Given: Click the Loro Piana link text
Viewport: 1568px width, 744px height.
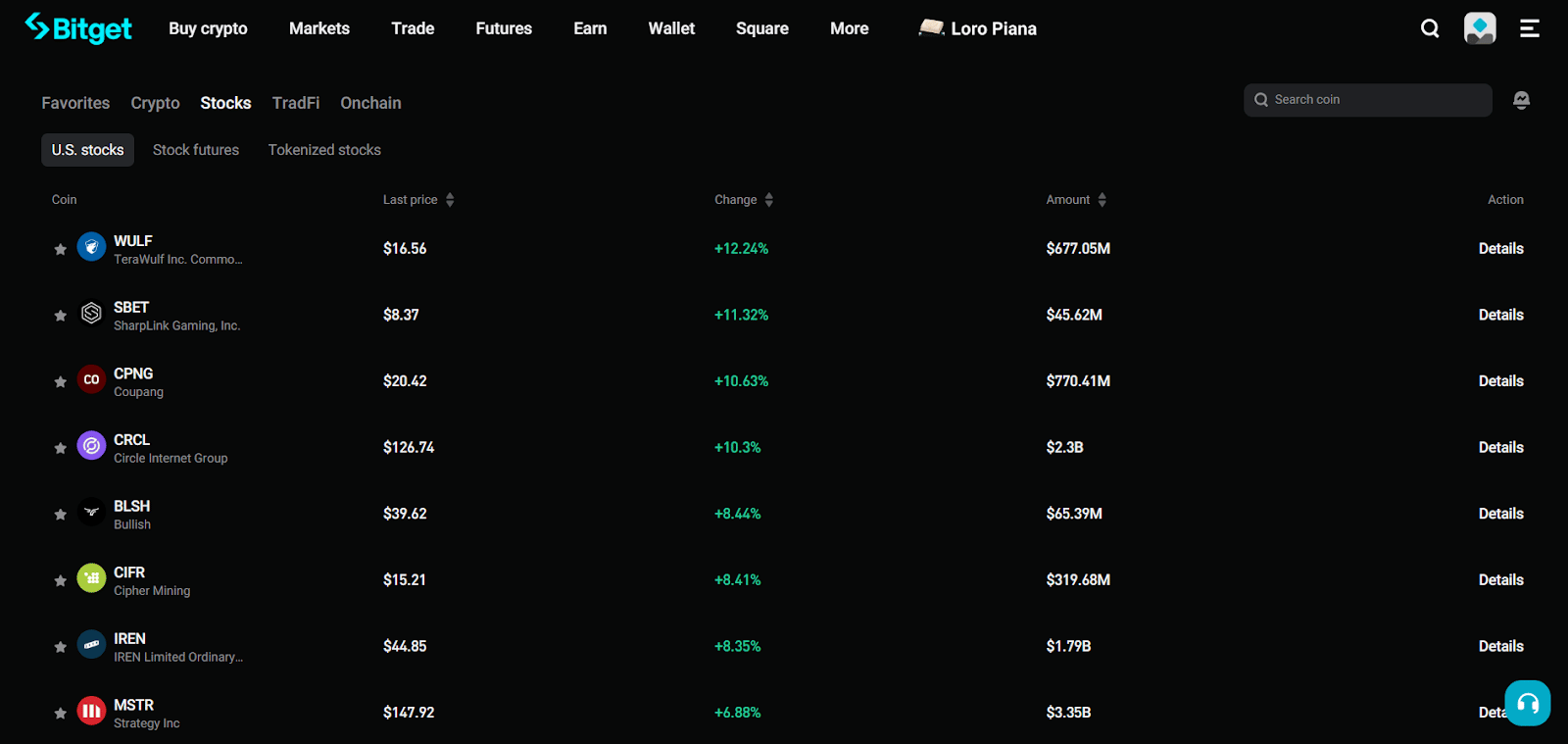Looking at the screenshot, I should pos(994,28).
